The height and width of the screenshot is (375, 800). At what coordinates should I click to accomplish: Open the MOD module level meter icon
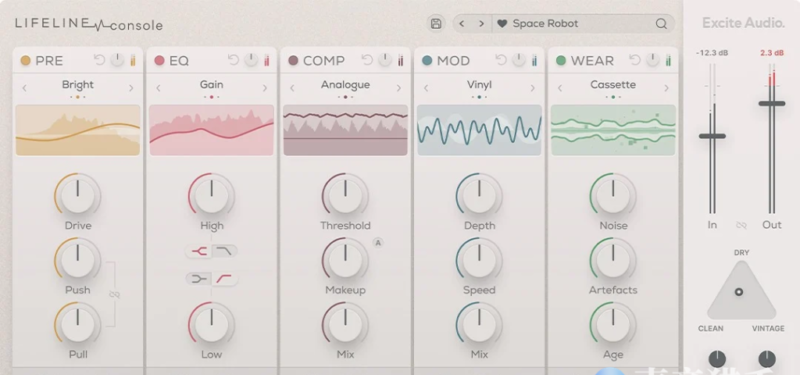point(534,61)
